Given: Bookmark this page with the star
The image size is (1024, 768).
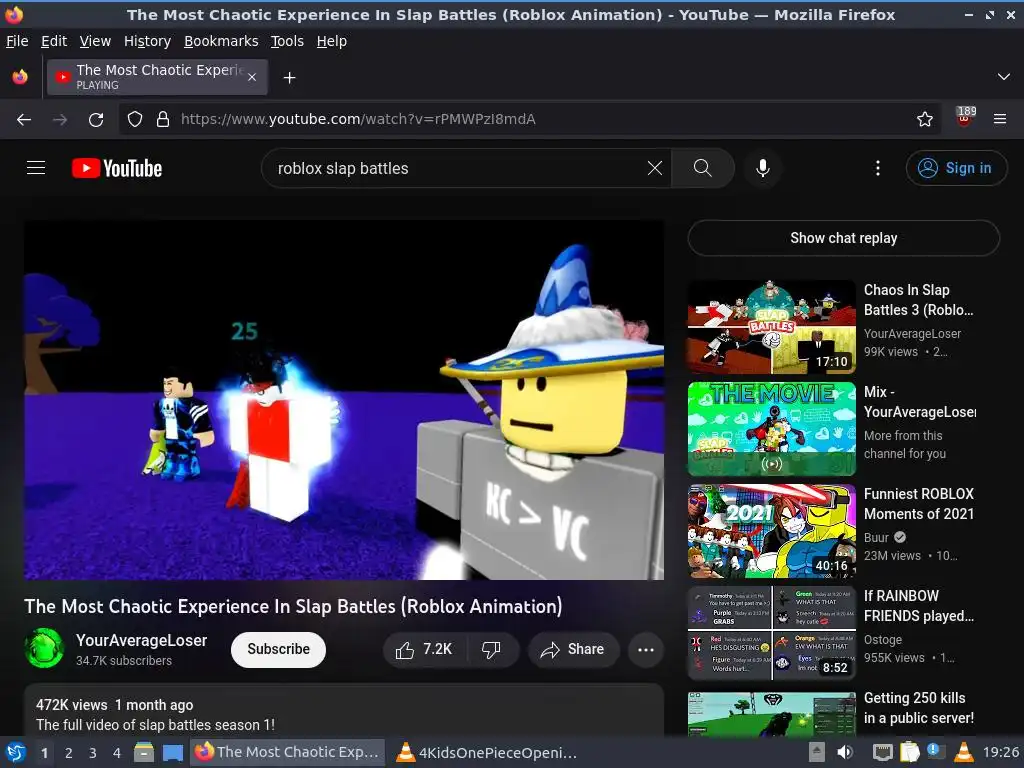Looking at the screenshot, I should tap(924, 119).
